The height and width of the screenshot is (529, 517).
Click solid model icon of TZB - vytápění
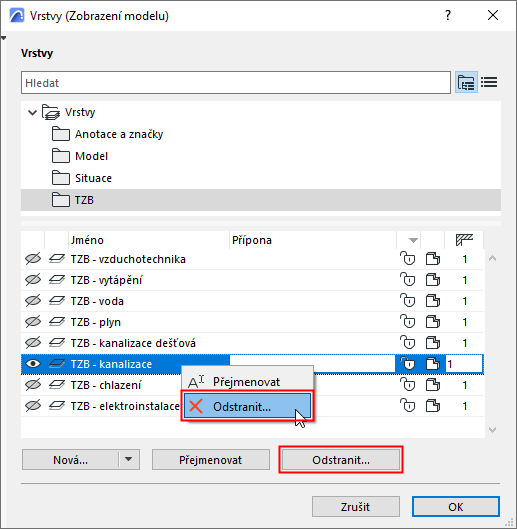(433, 280)
